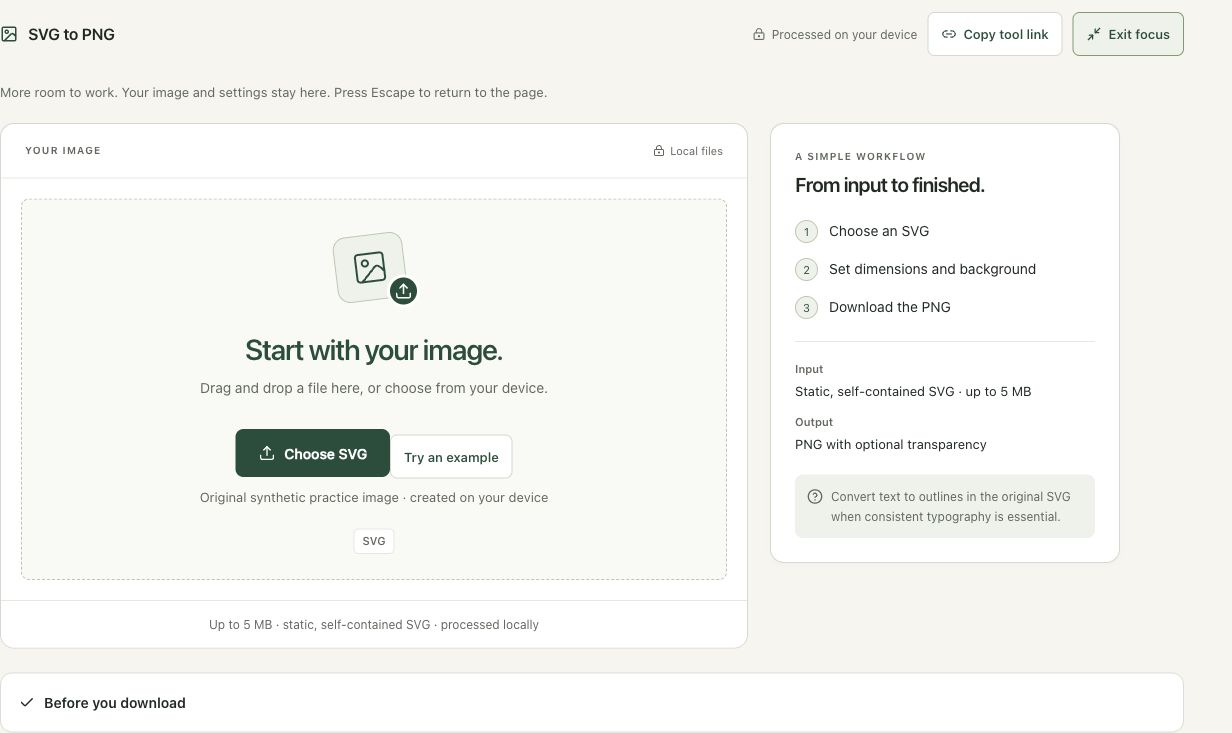Click the More room to work description line

point(273,92)
